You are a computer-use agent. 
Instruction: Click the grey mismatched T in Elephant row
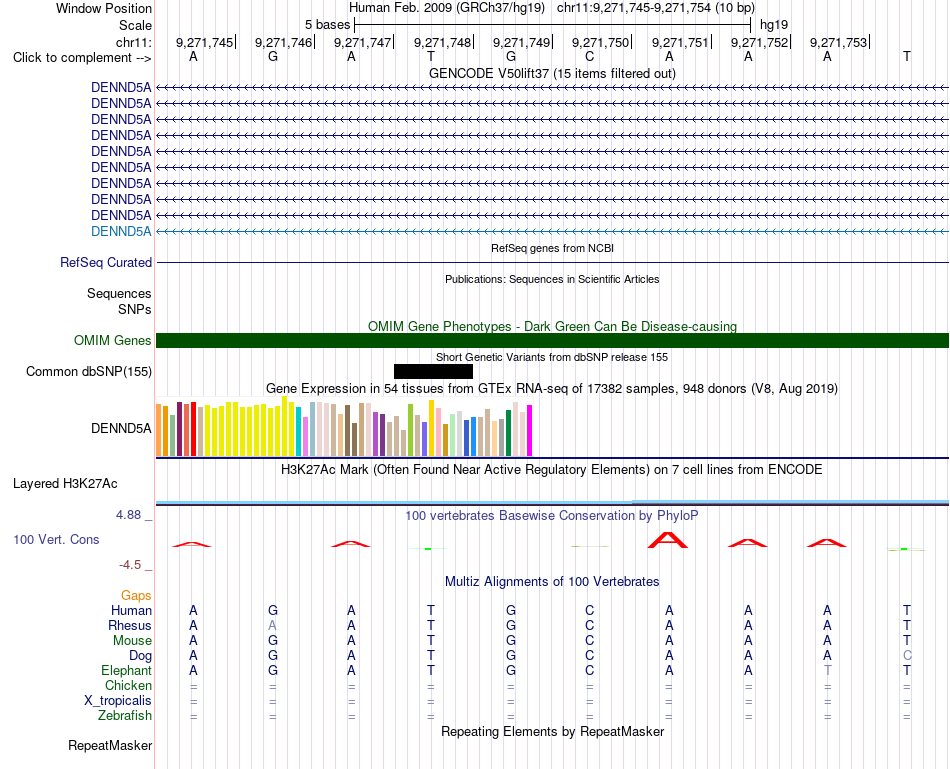[828, 671]
